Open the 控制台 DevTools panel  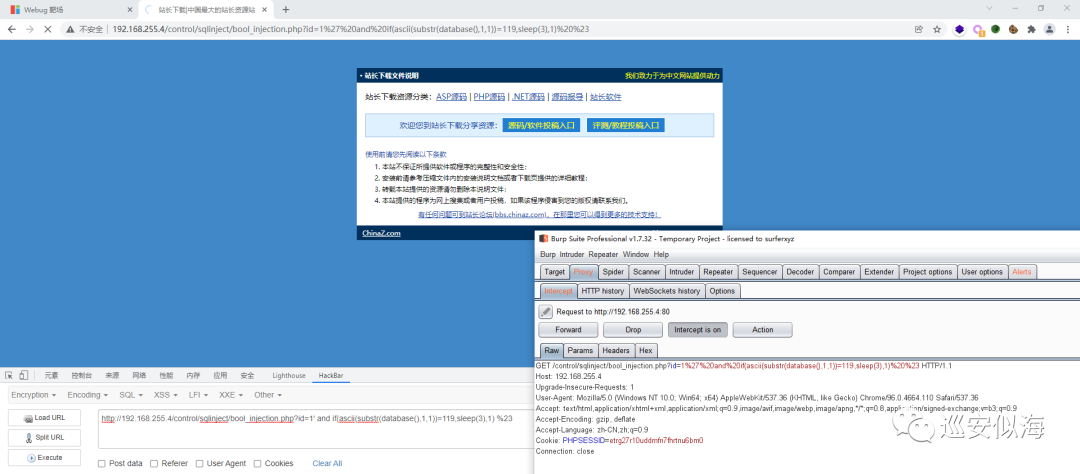[81, 375]
